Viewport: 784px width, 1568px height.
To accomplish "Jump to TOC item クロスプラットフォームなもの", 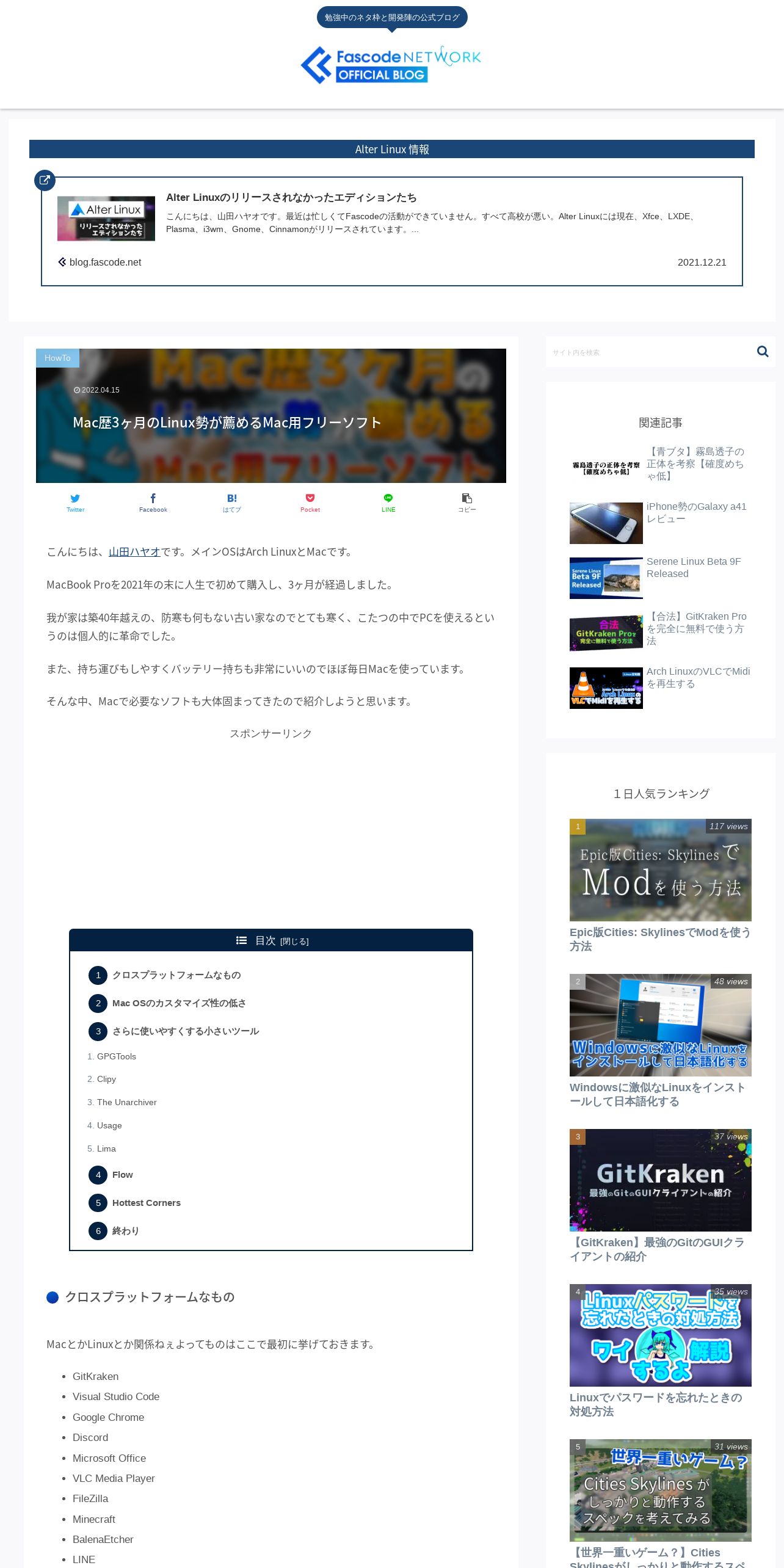I will click(x=176, y=975).
